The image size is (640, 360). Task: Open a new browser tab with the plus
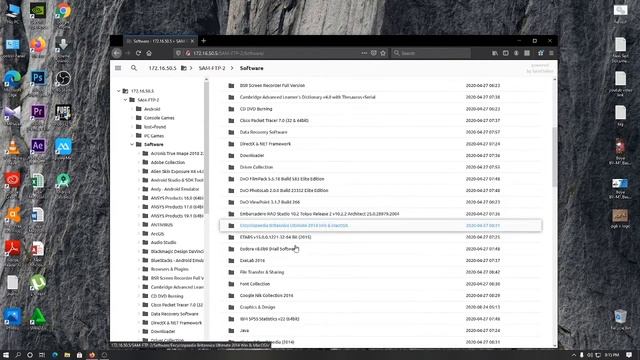203,41
